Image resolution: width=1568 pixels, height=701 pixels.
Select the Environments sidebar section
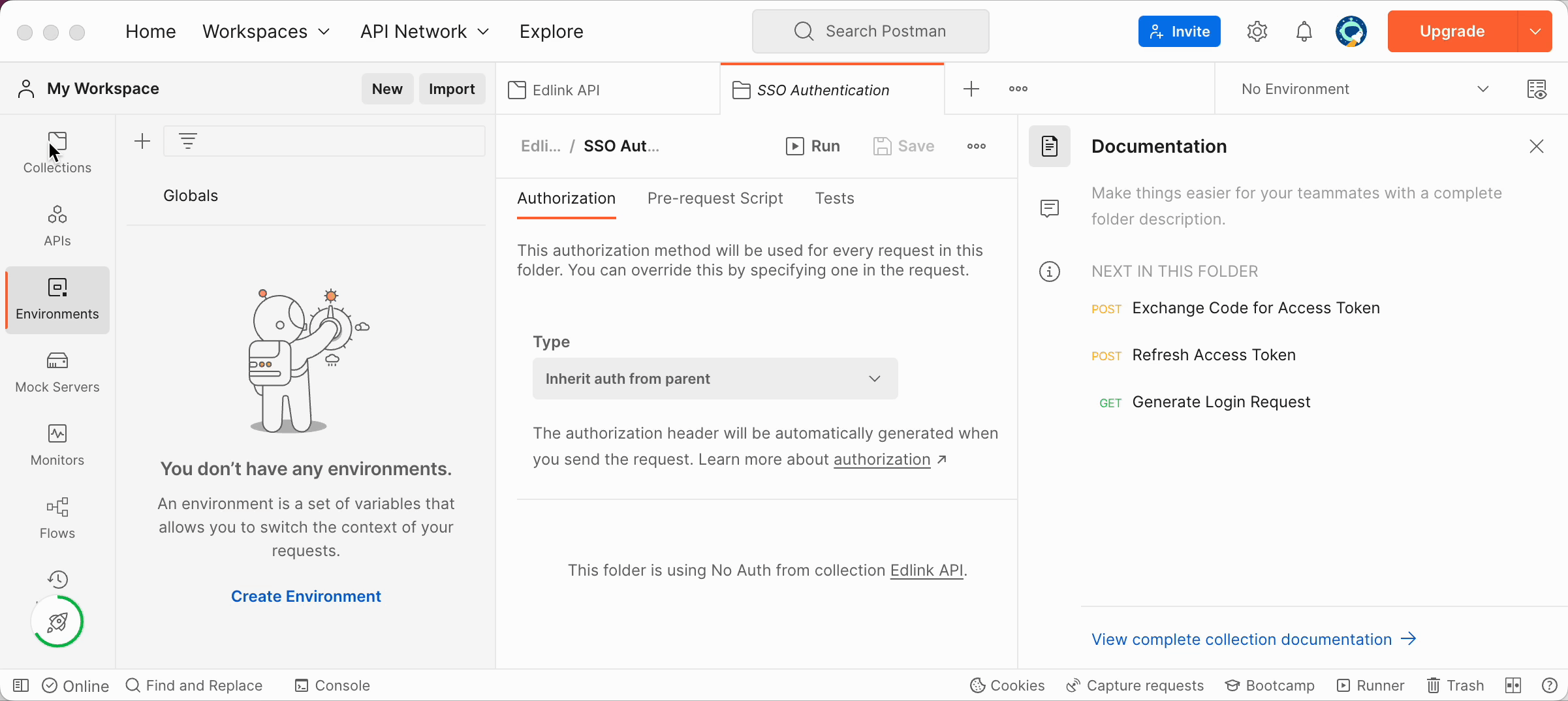click(57, 300)
